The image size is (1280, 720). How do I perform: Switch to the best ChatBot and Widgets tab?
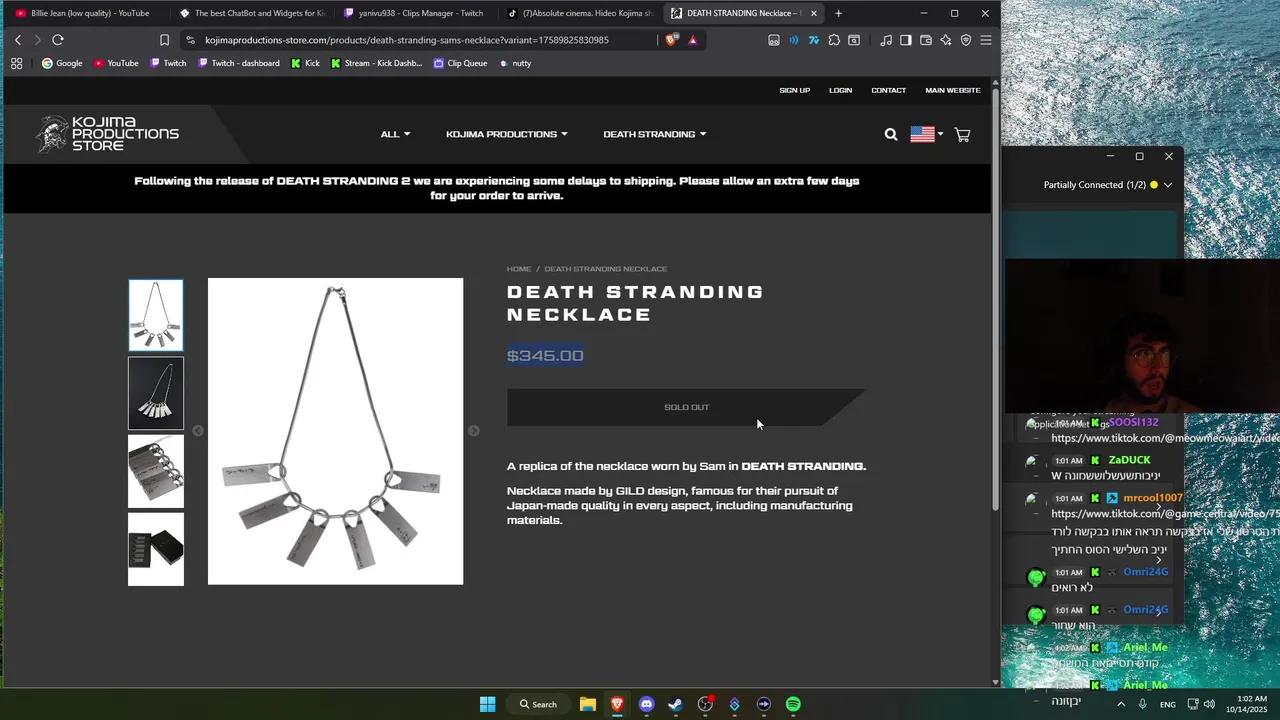[x=251, y=13]
